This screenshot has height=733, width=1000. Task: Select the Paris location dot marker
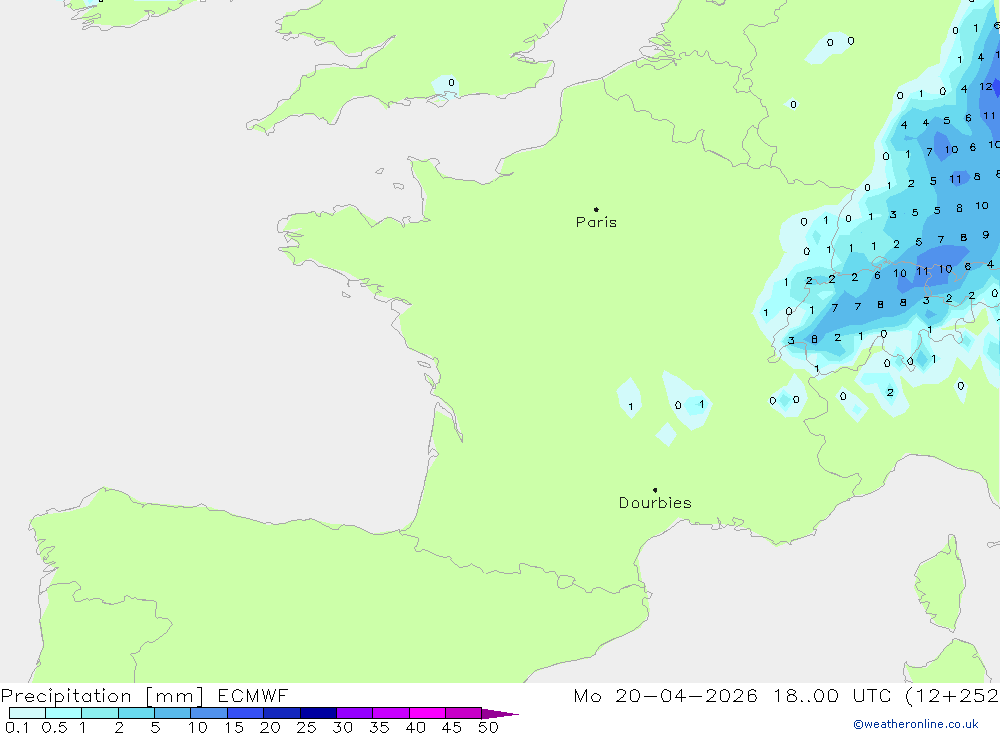click(x=596, y=209)
